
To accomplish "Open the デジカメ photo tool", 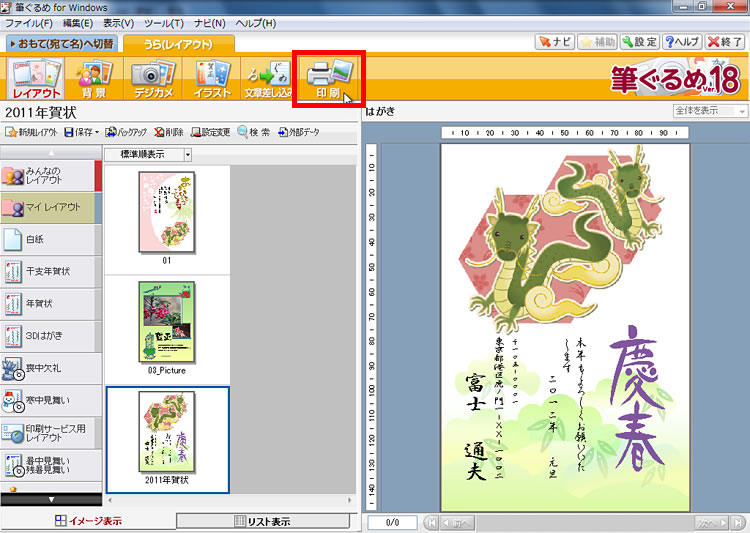I will [153, 78].
